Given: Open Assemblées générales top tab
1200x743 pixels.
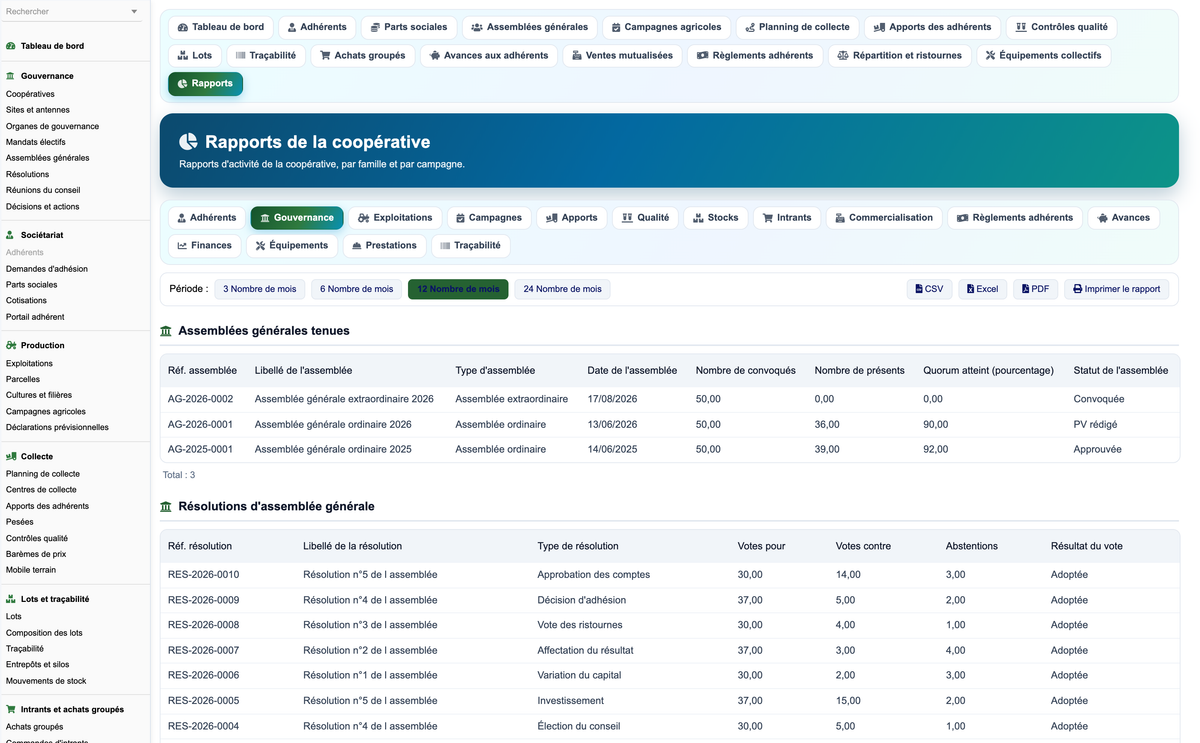Looking at the screenshot, I should (x=530, y=27).
